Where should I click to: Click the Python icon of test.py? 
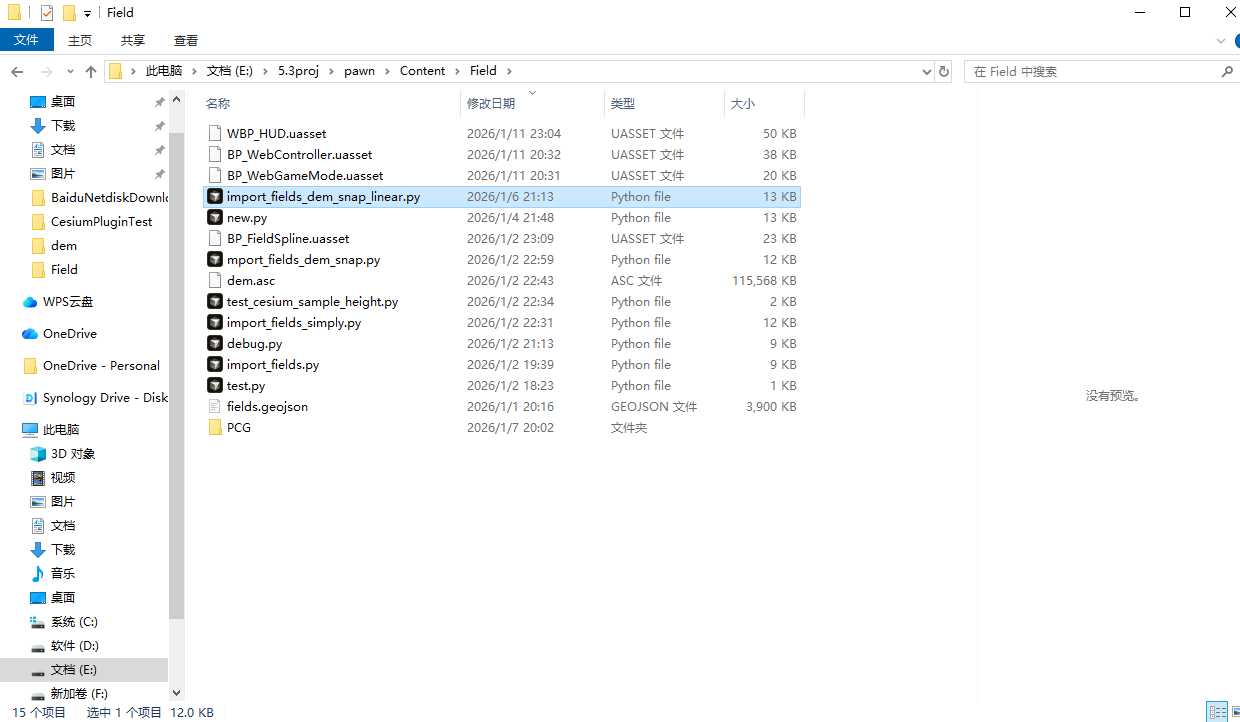pos(214,385)
